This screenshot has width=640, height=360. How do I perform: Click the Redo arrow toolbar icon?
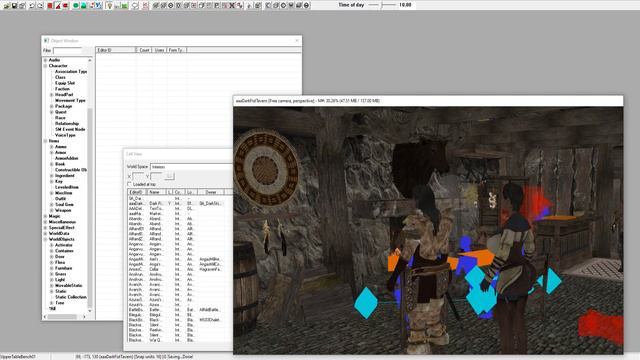[x=40, y=5]
